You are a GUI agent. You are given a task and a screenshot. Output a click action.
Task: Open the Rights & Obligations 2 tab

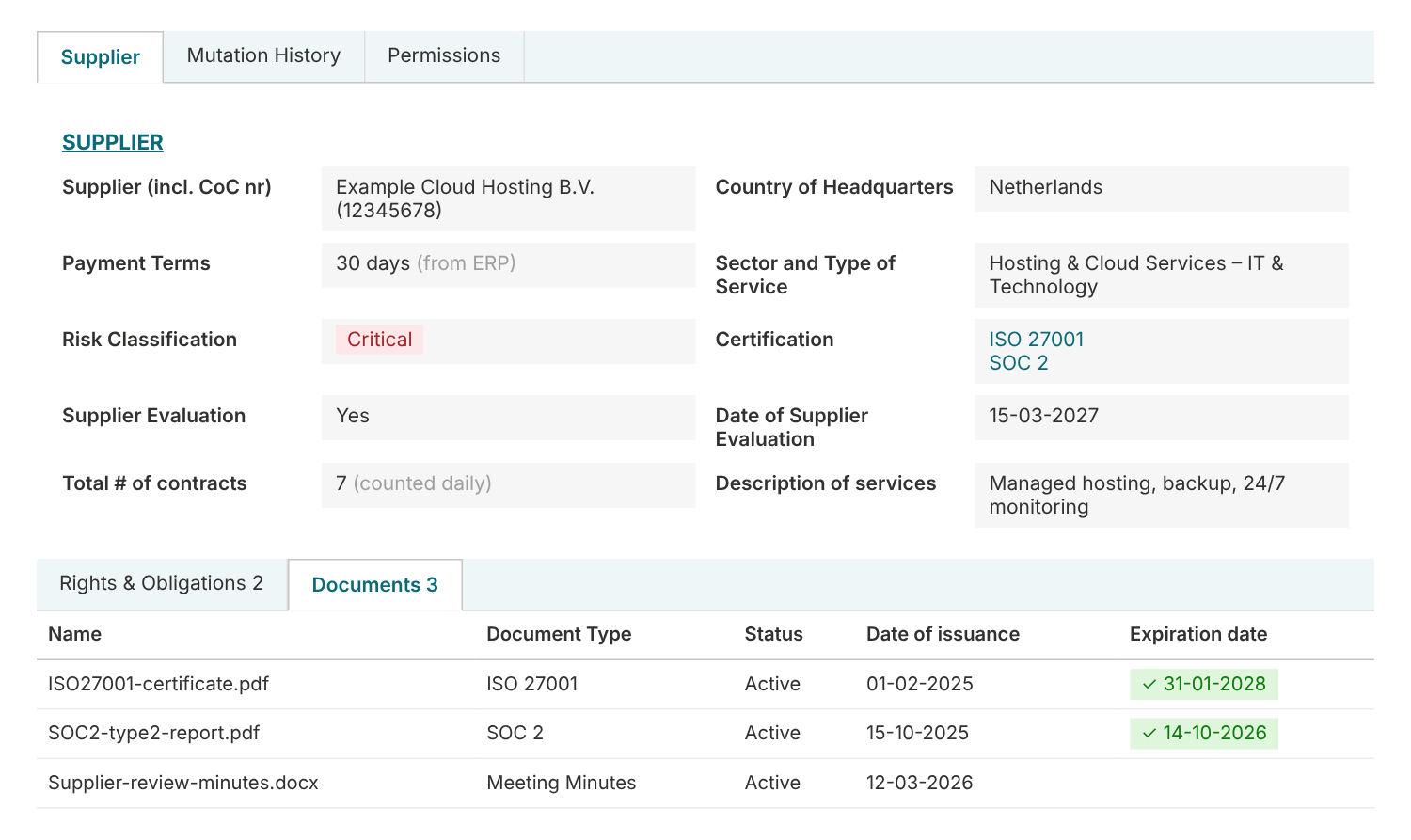162,584
